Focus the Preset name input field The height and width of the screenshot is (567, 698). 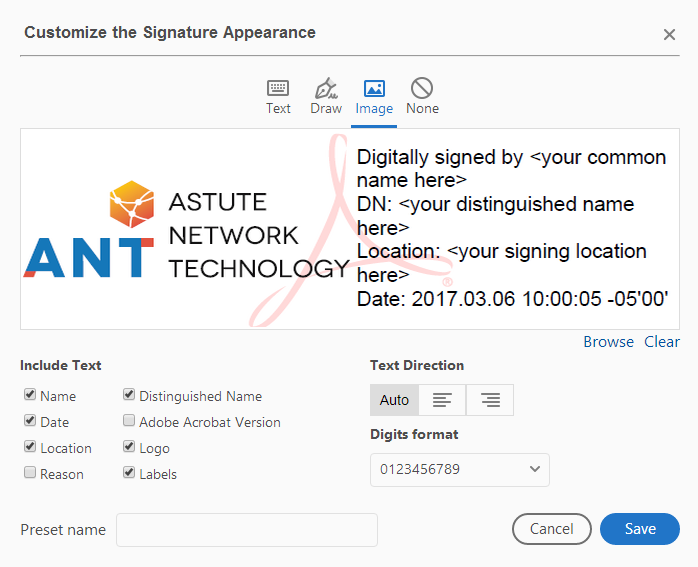click(246, 530)
